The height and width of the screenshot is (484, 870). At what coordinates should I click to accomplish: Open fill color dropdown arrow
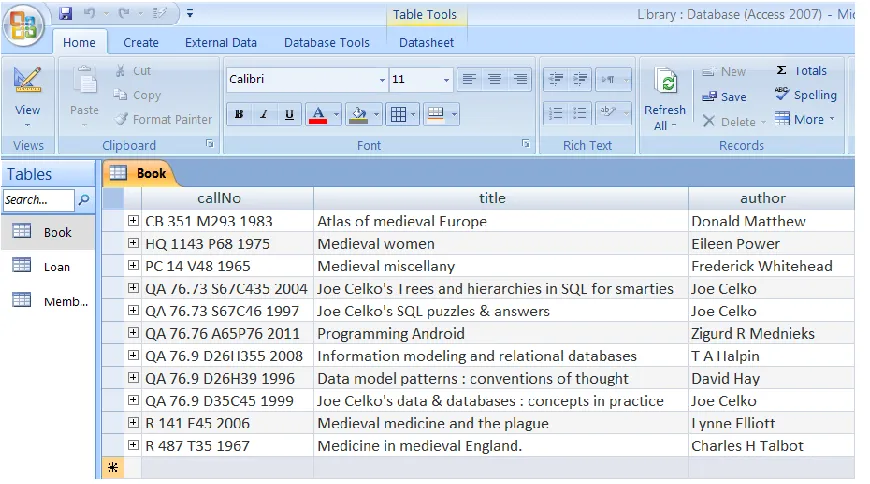(x=376, y=115)
